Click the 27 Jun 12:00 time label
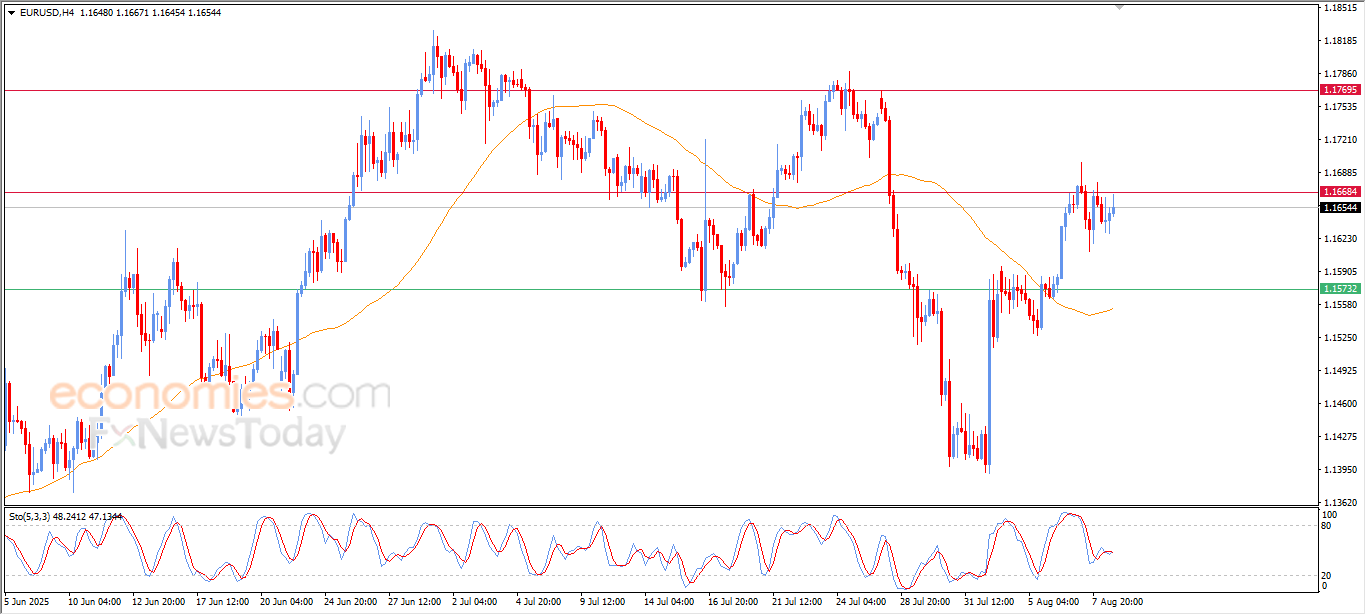This screenshot has width=1366, height=615. (414, 602)
